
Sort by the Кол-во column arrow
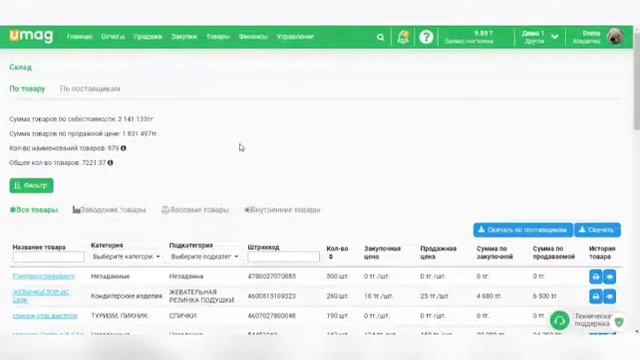tap(330, 257)
